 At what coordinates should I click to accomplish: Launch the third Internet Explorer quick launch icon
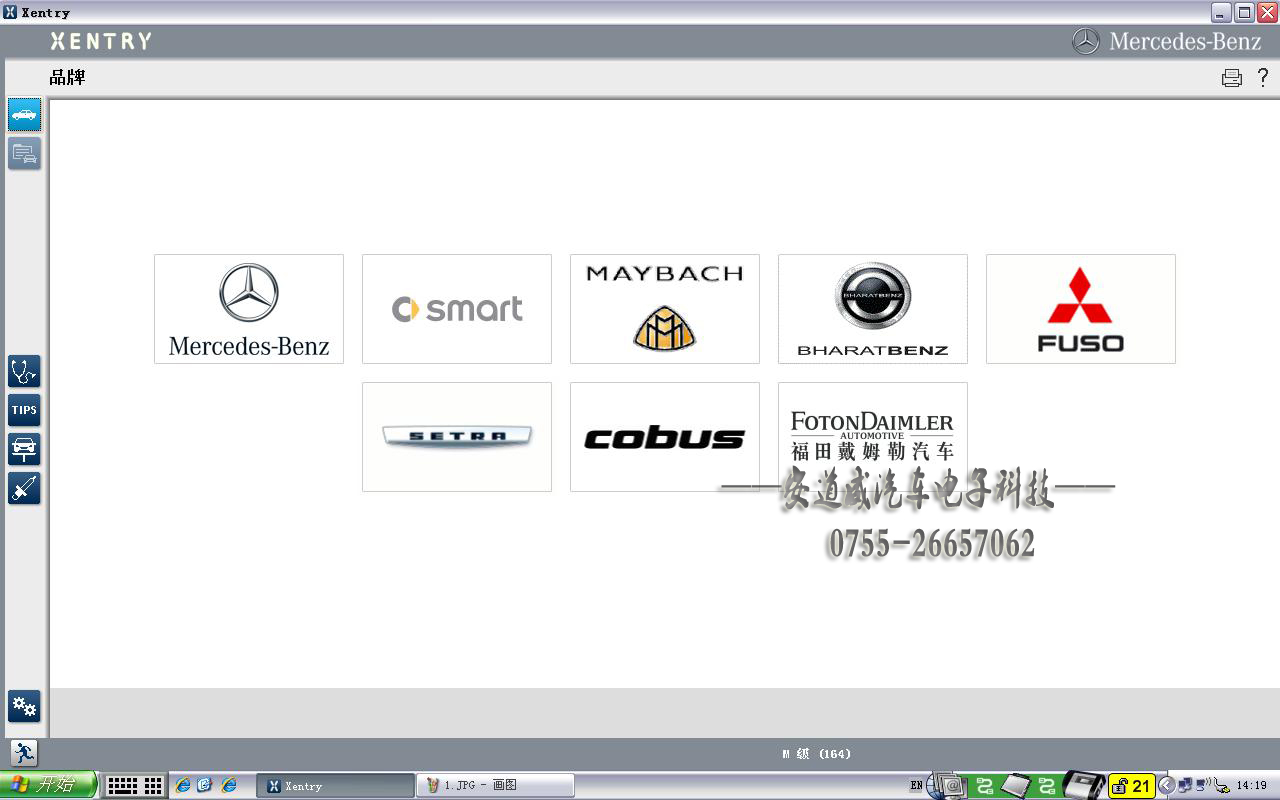(229, 786)
